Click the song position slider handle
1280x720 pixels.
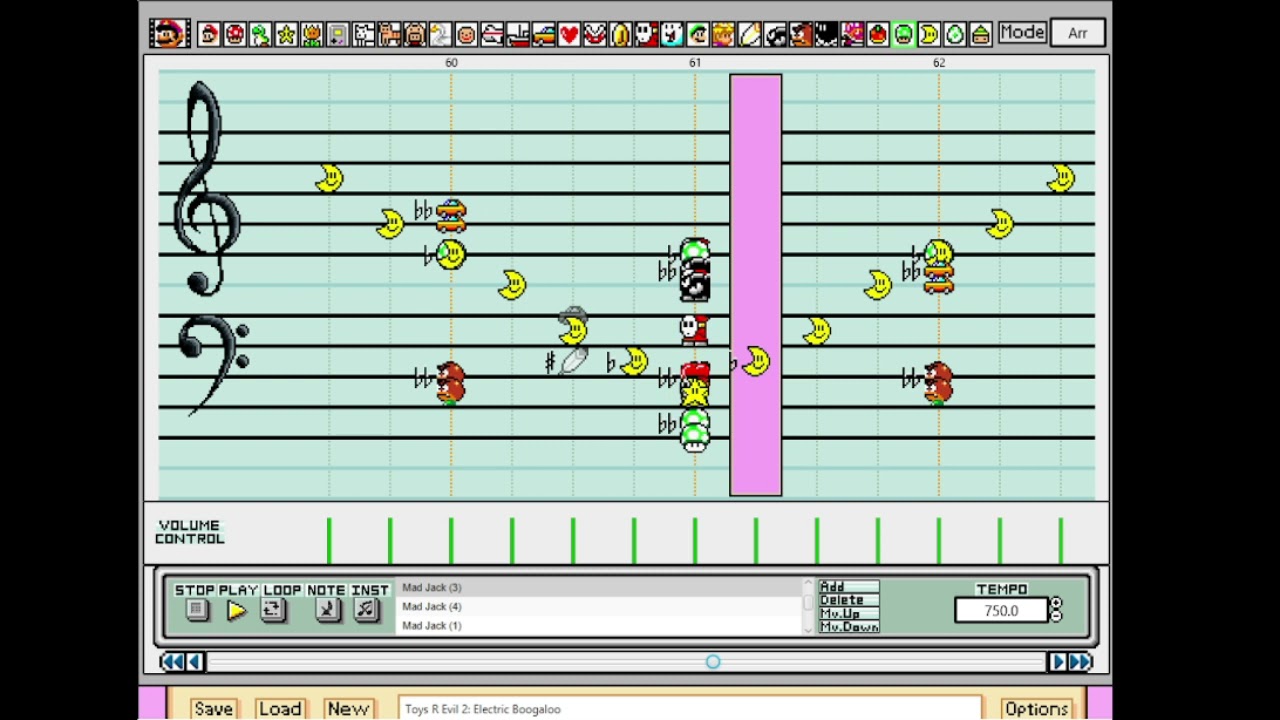click(x=713, y=662)
